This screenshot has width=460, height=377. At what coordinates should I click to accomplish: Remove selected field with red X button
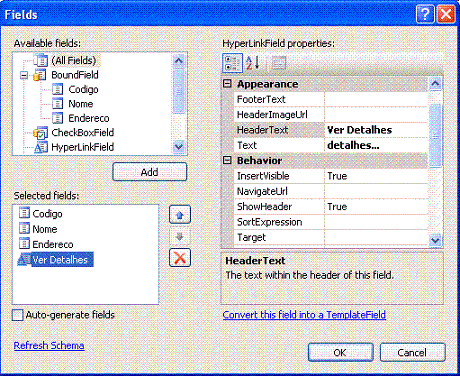tap(180, 258)
